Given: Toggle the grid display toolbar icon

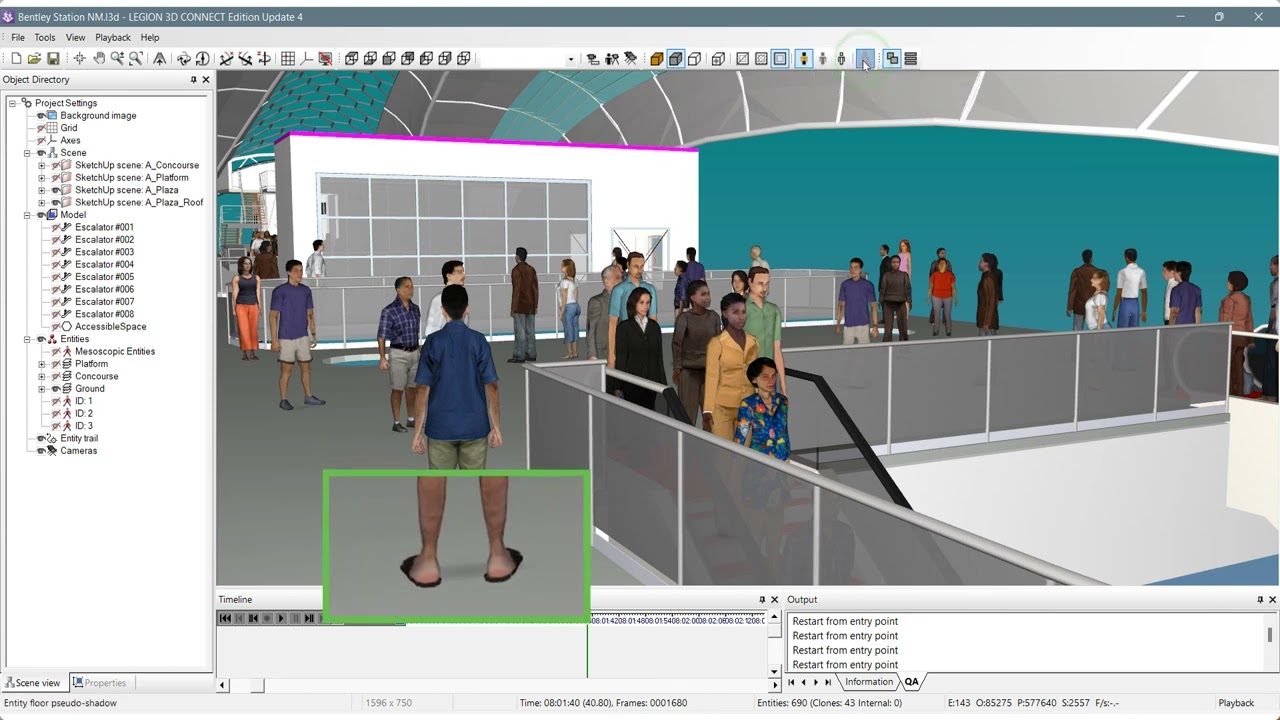Looking at the screenshot, I should tap(288, 59).
